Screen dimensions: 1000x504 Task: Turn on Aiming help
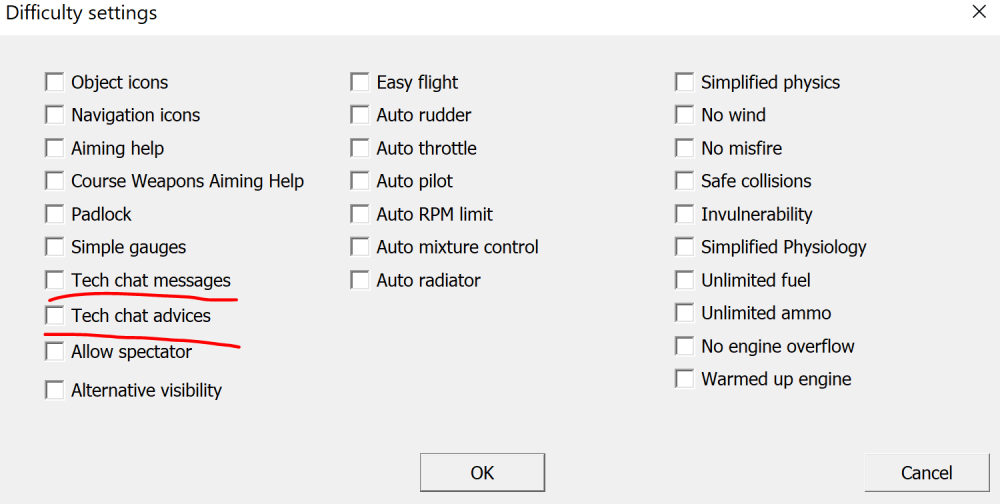(x=54, y=148)
